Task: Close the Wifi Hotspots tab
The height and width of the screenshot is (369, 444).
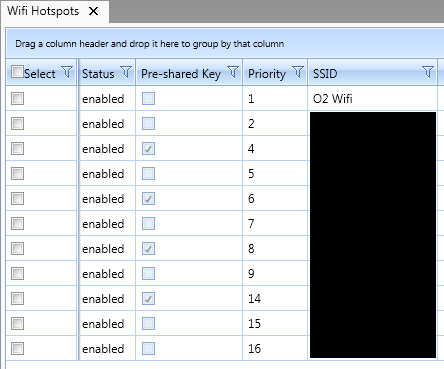Action: (x=94, y=11)
